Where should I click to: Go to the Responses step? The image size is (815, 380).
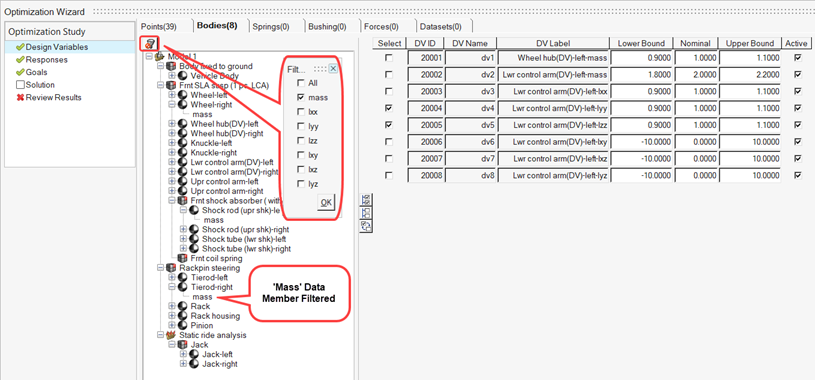click(x=47, y=60)
